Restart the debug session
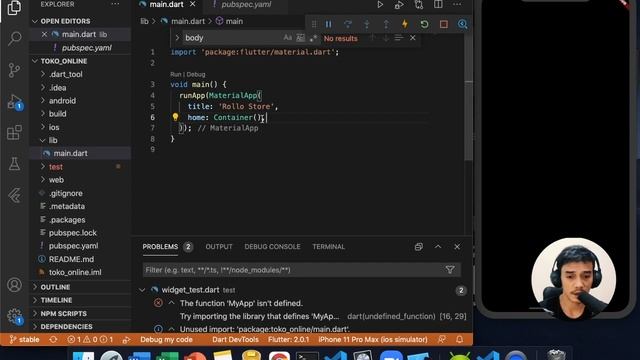The image size is (640, 360). 424,24
